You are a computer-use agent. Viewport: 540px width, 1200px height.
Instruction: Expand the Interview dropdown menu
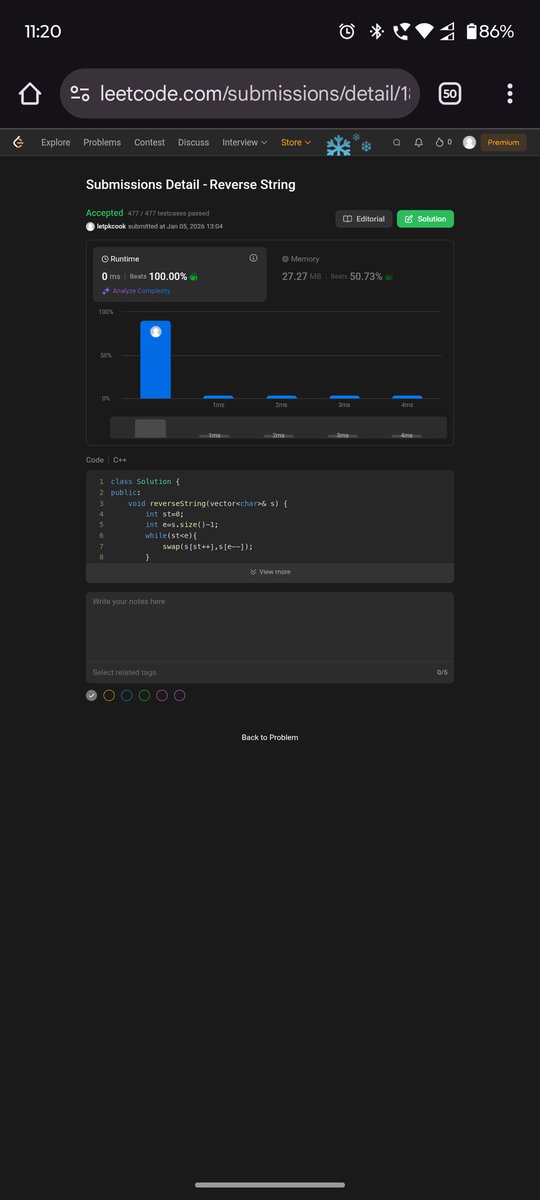click(x=244, y=143)
